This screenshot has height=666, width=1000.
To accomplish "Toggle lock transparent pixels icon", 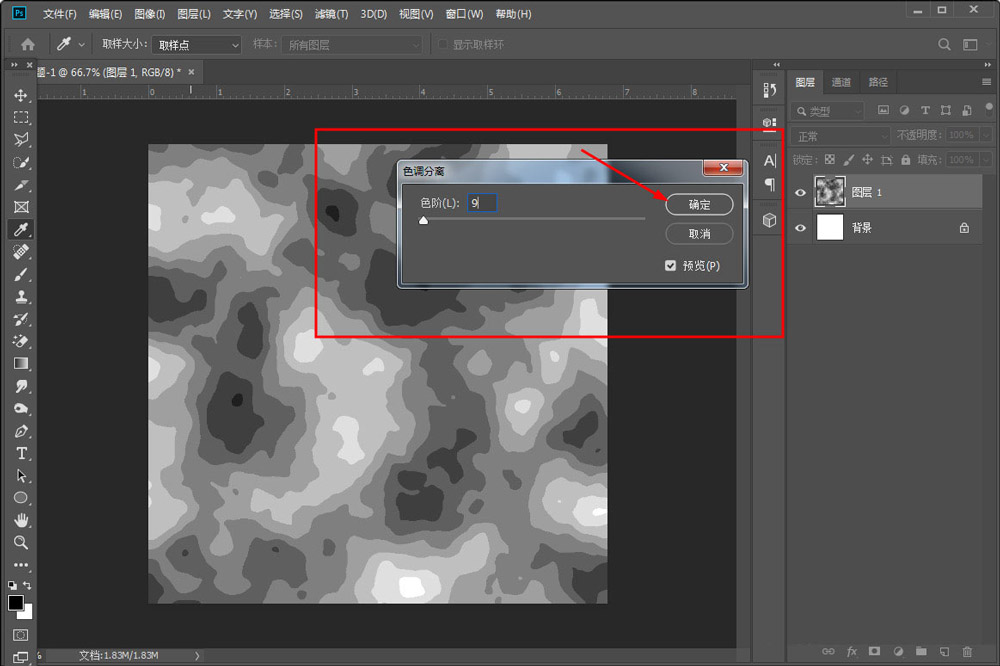I will coord(829,159).
